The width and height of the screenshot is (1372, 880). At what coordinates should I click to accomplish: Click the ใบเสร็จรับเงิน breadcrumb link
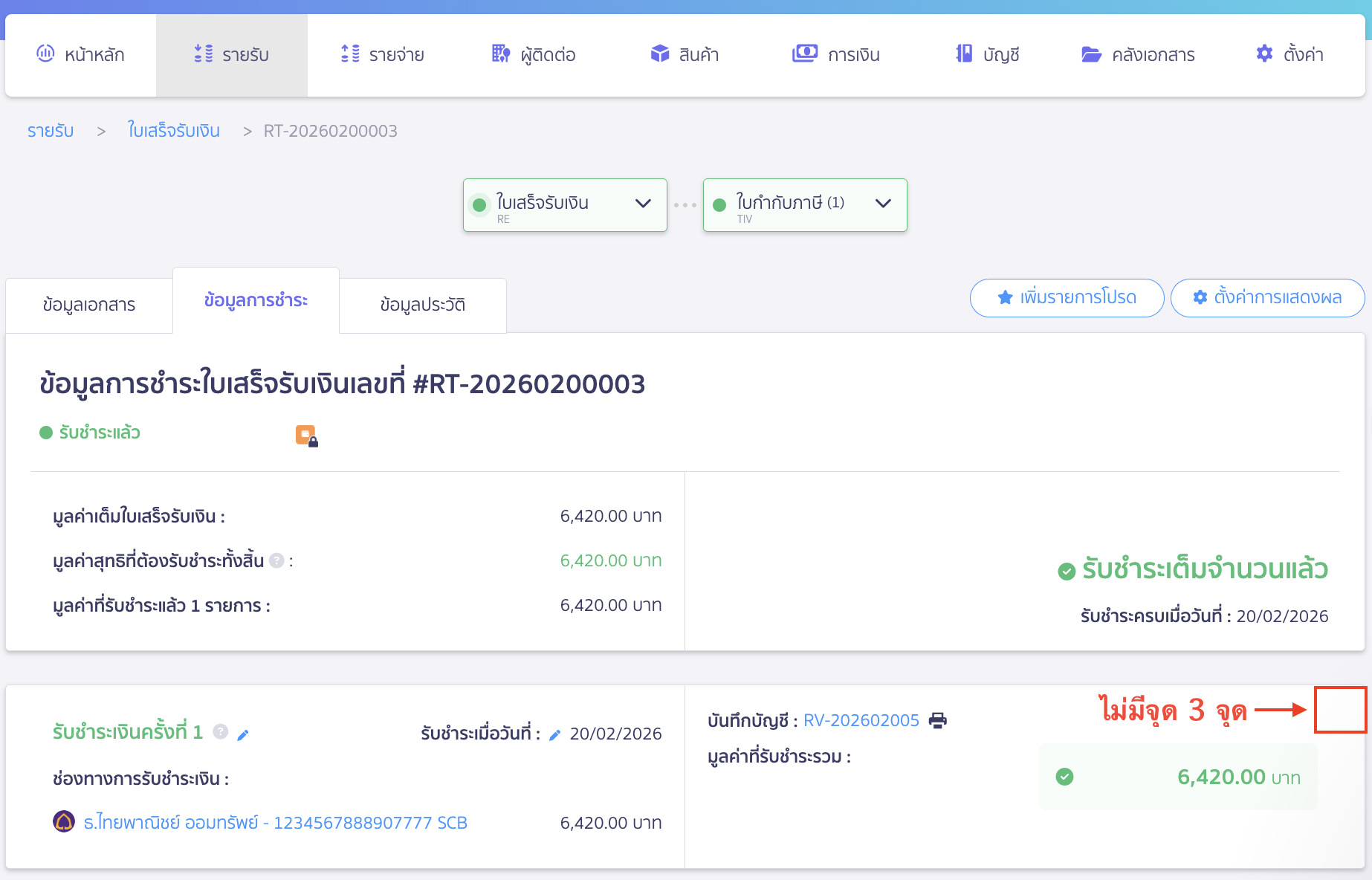[174, 131]
